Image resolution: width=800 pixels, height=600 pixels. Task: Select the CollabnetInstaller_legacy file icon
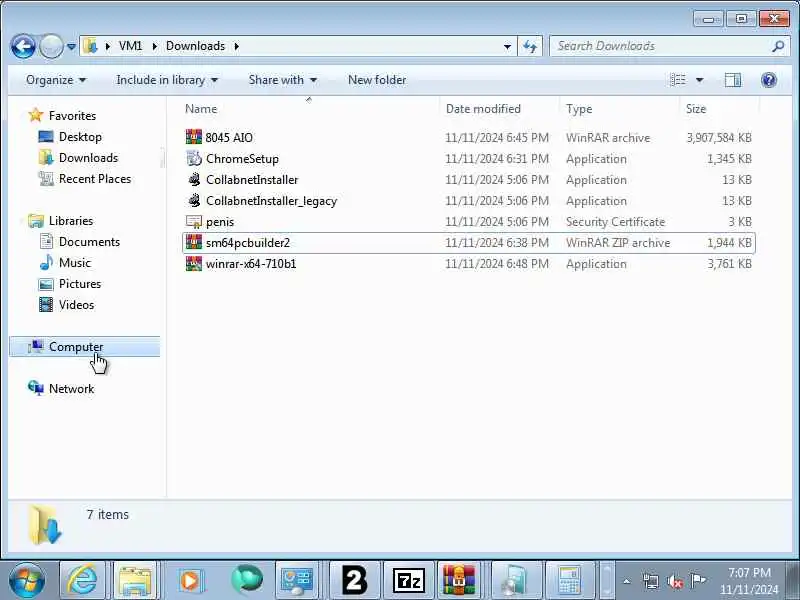(x=194, y=201)
